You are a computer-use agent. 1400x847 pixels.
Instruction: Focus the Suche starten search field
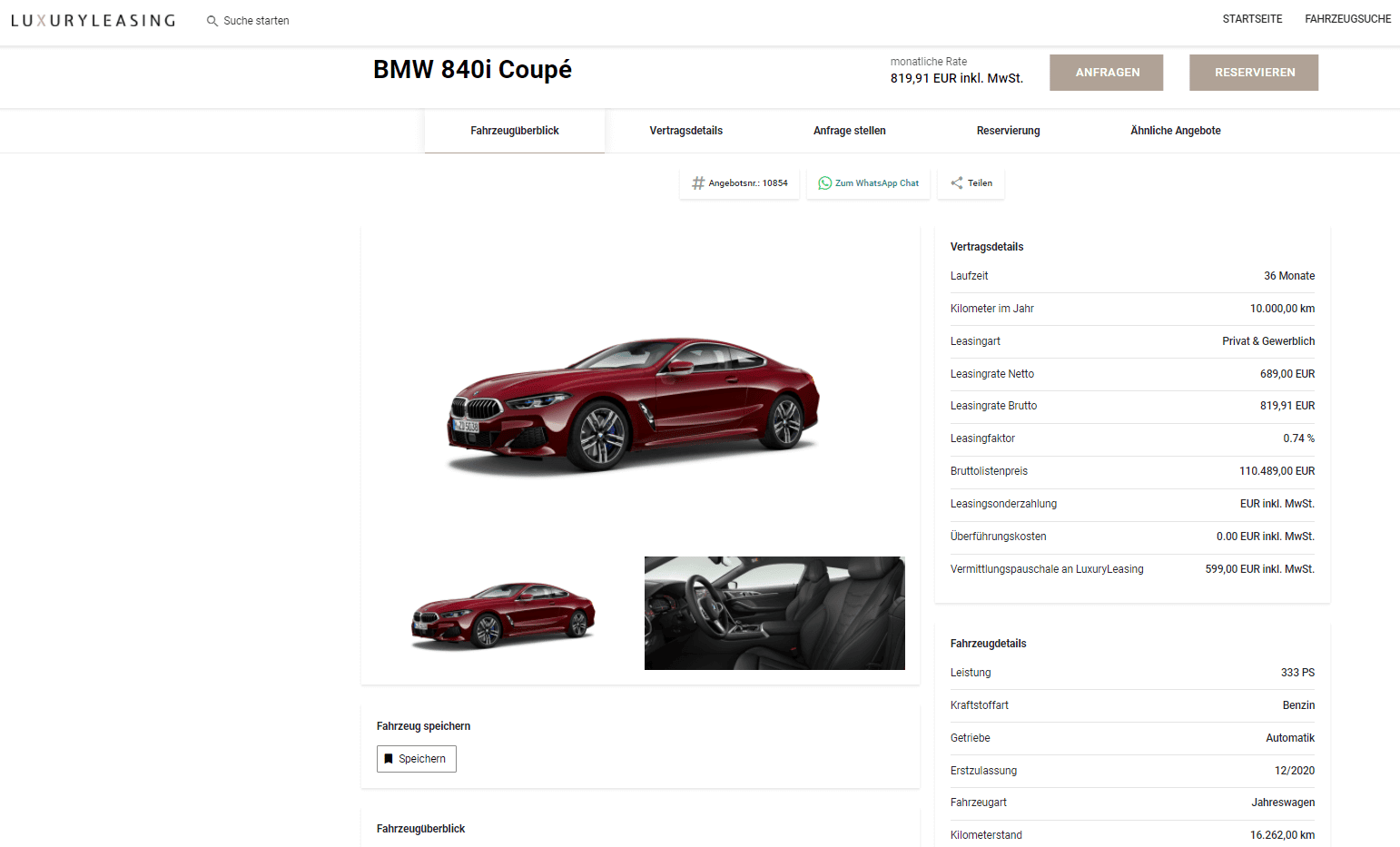pos(256,21)
